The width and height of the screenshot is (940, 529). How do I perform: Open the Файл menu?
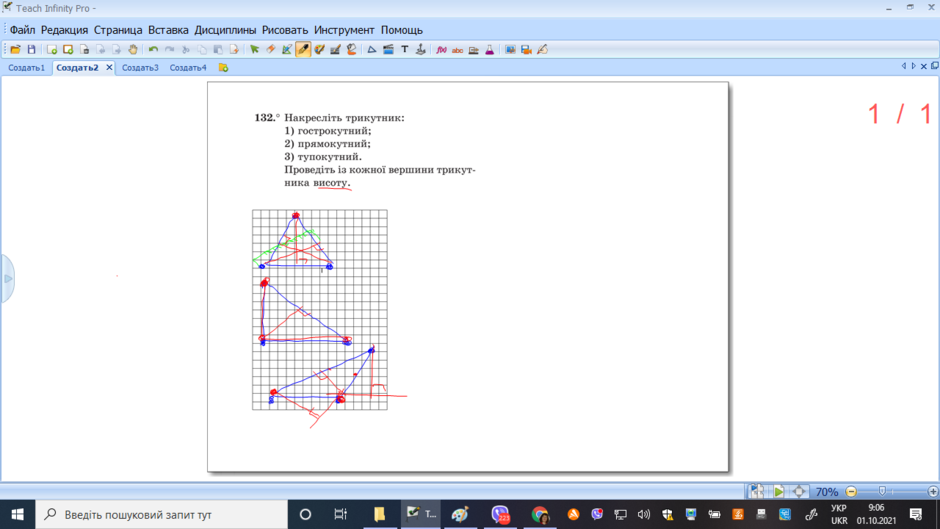22,30
